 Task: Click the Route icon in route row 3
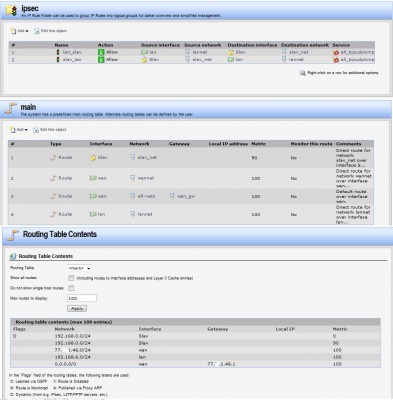pos(53,196)
